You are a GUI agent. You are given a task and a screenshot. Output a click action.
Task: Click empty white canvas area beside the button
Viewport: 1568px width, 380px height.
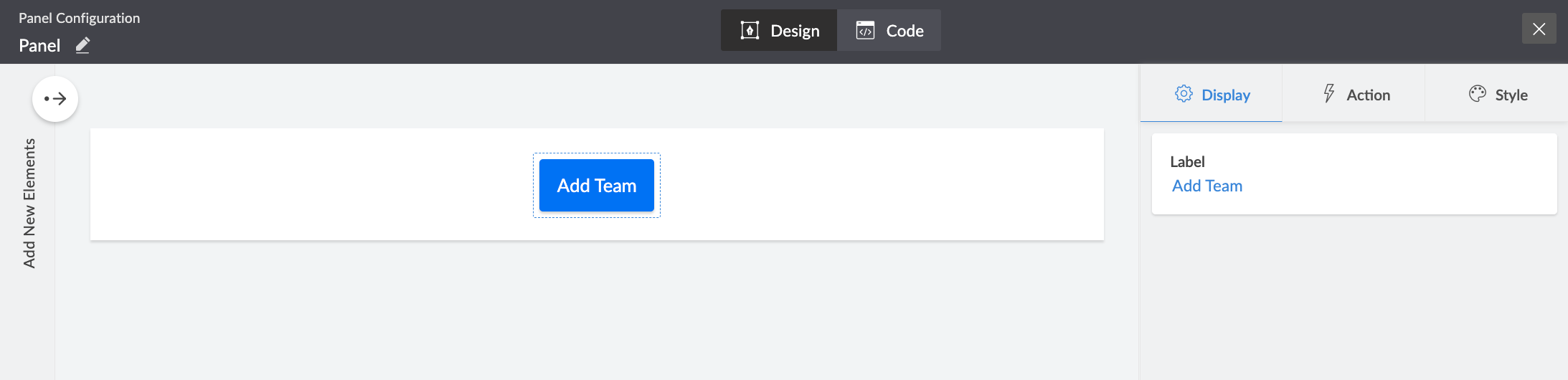point(861,185)
